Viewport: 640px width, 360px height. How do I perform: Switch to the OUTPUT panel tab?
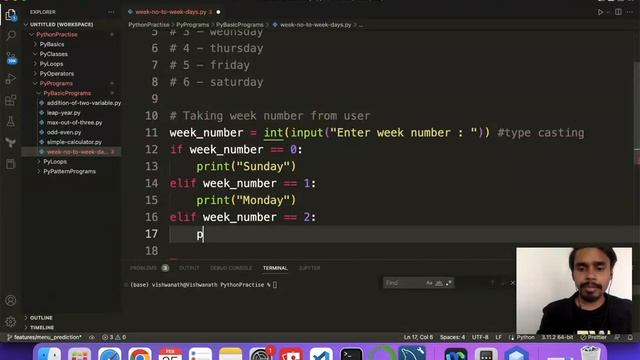coord(189,268)
